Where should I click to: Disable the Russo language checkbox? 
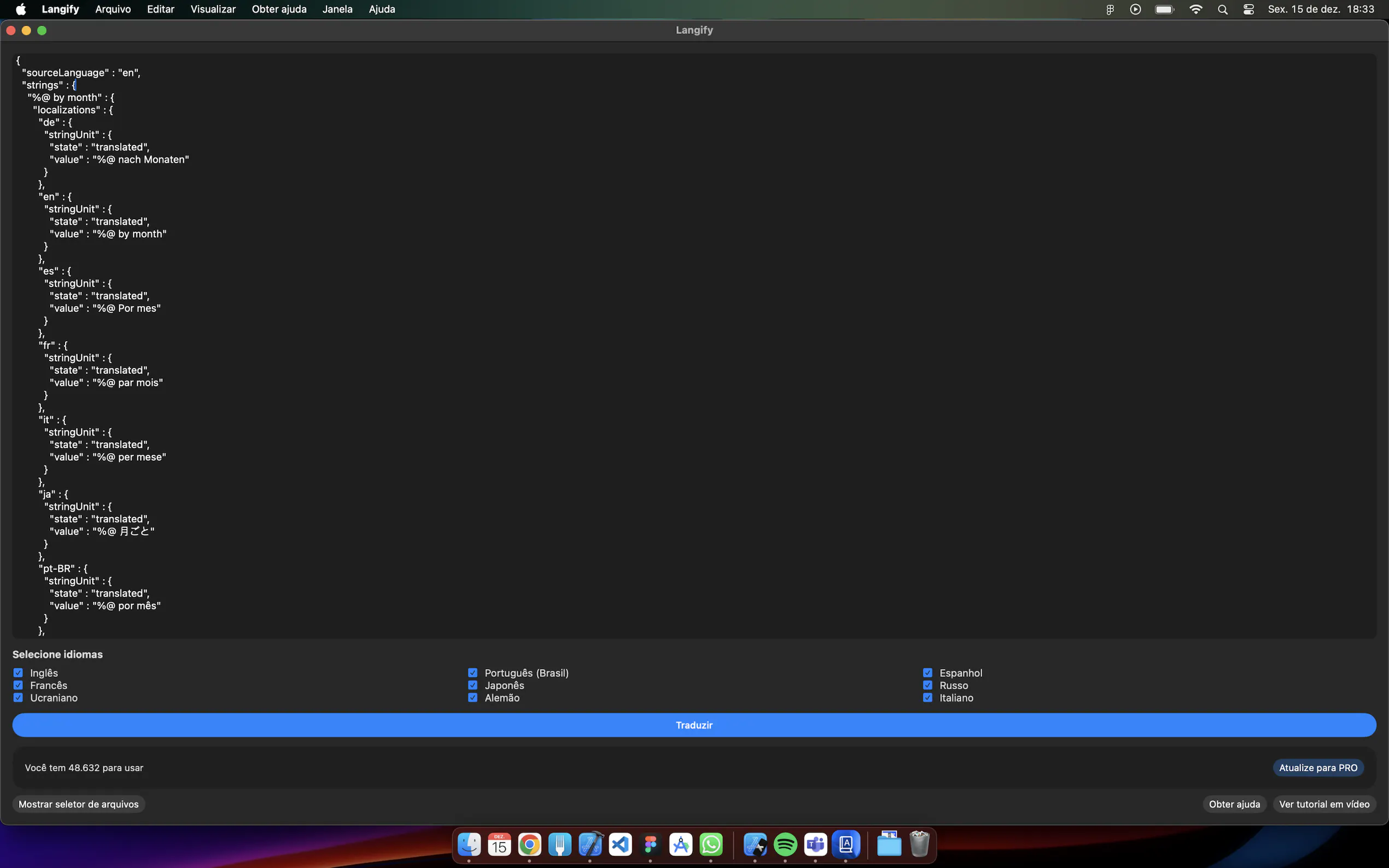click(928, 685)
